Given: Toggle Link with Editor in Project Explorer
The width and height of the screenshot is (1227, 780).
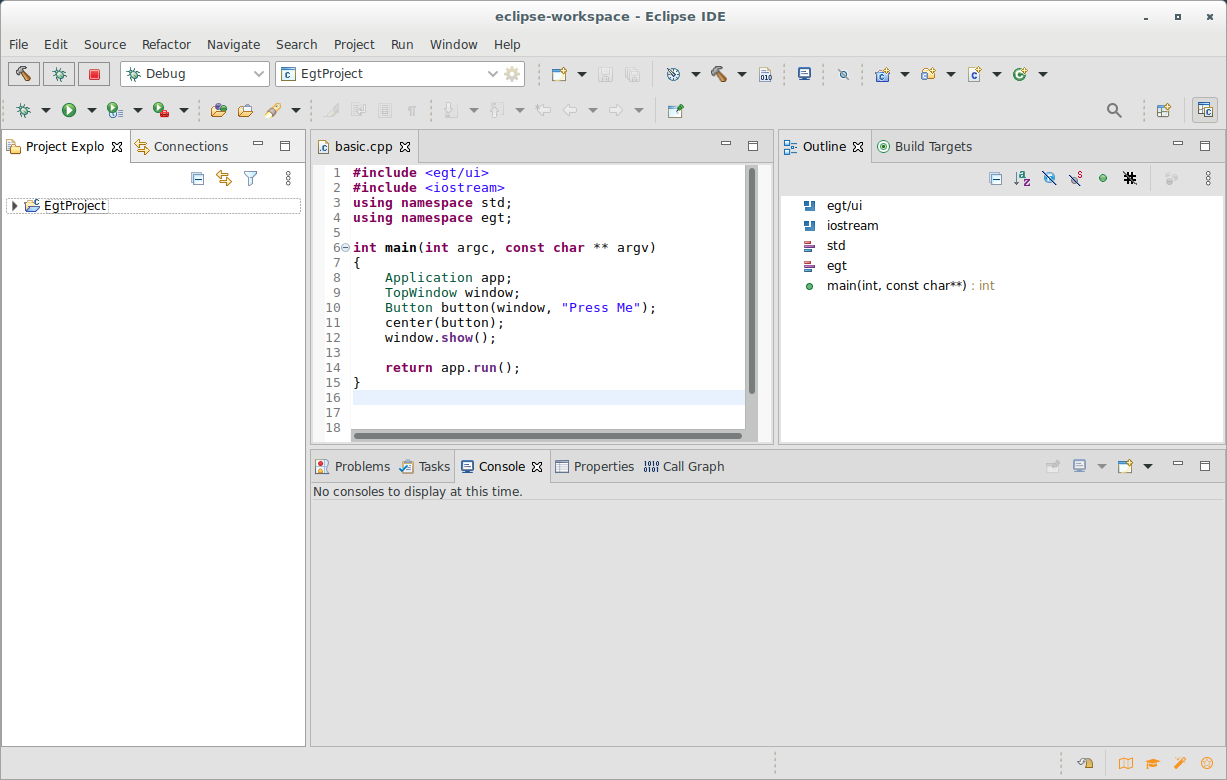Looking at the screenshot, I should (223, 178).
